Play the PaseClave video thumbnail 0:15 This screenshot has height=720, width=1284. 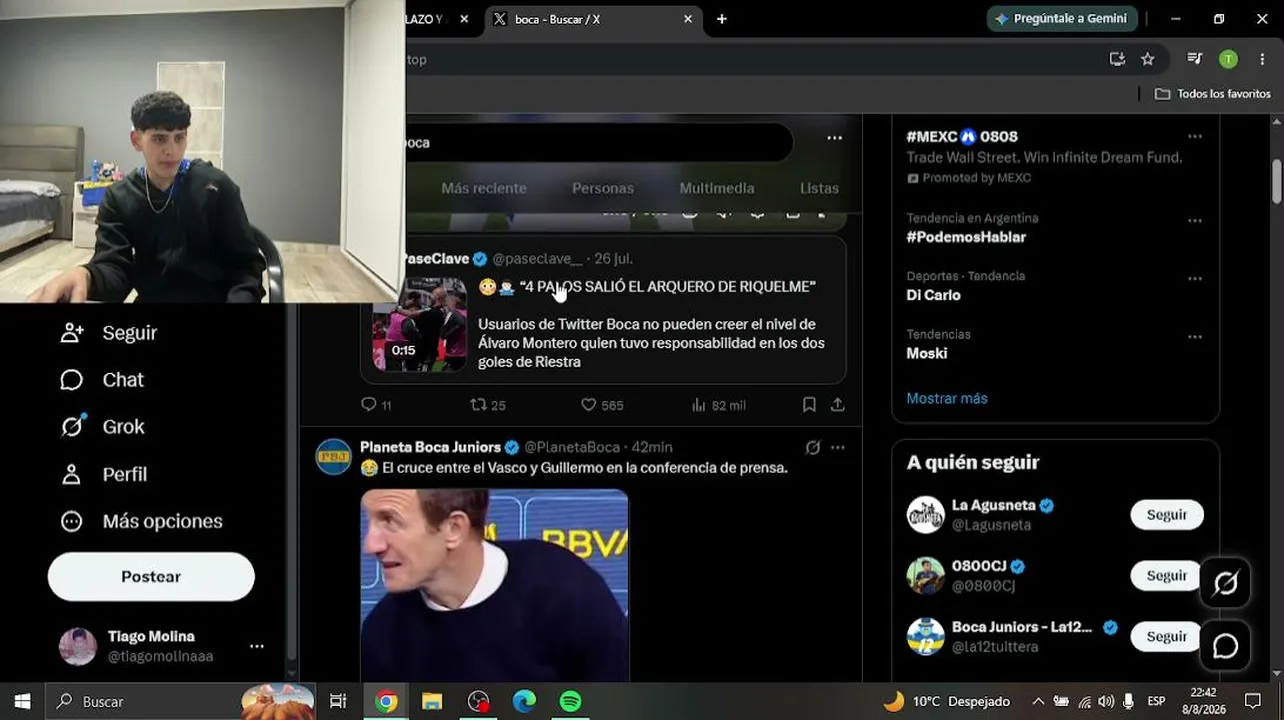(420, 325)
